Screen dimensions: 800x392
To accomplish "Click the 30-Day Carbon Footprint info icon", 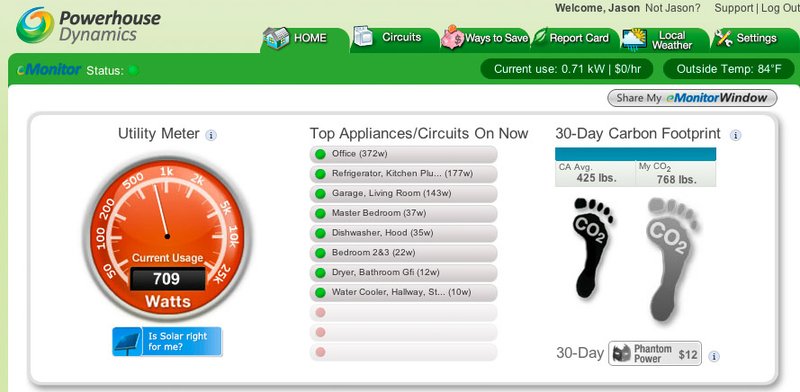I will 735,135.
